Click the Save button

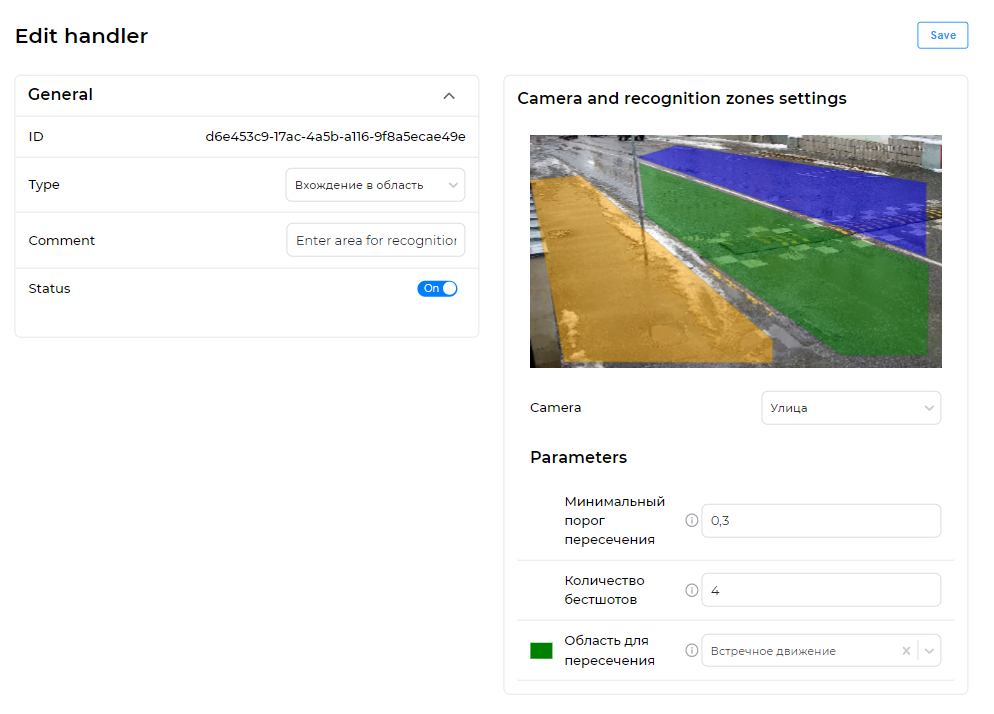(x=942, y=36)
